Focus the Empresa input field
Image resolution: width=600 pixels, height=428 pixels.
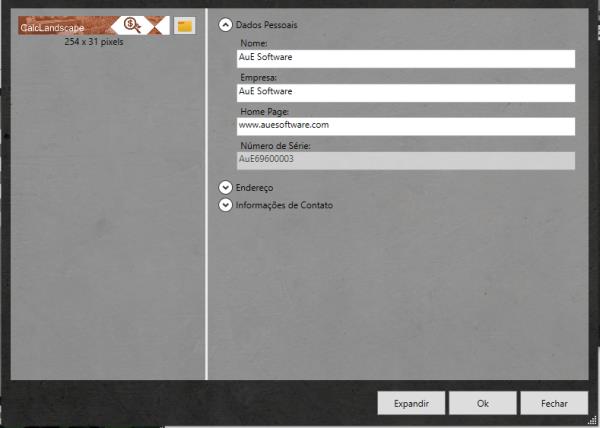pos(405,92)
